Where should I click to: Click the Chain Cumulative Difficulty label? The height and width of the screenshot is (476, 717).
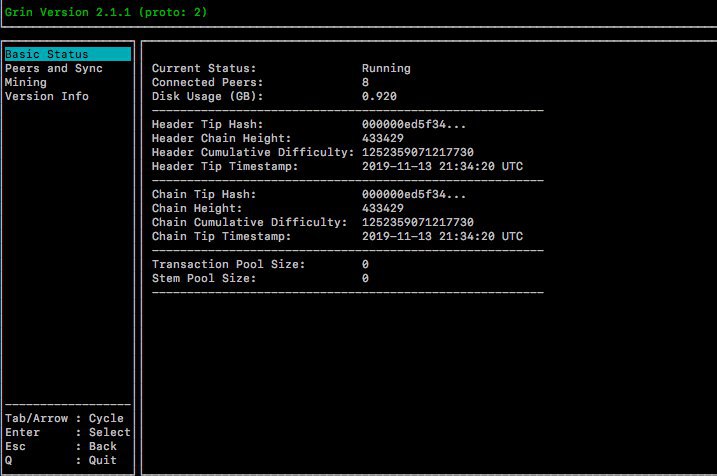250,222
